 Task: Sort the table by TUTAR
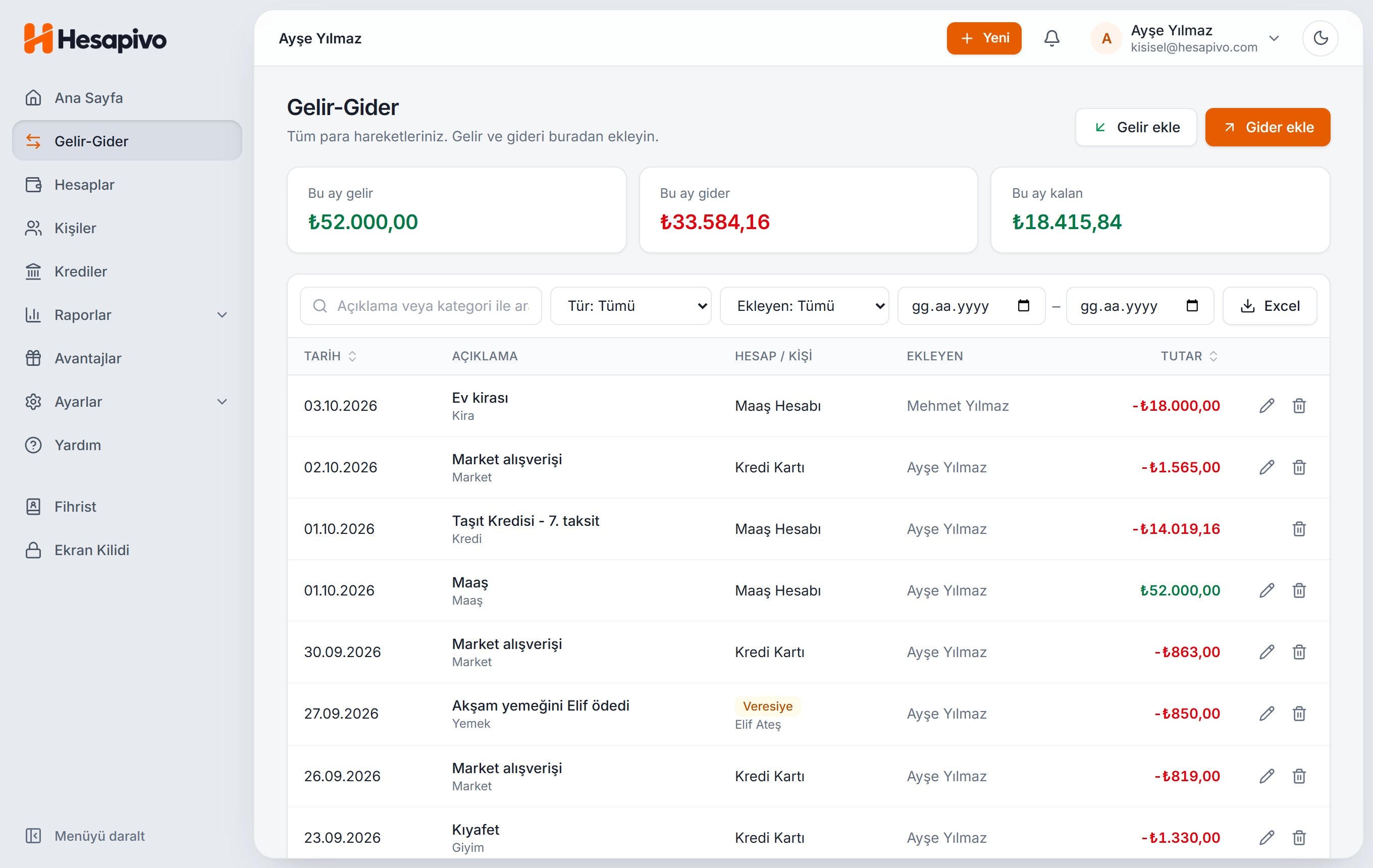pos(1189,356)
